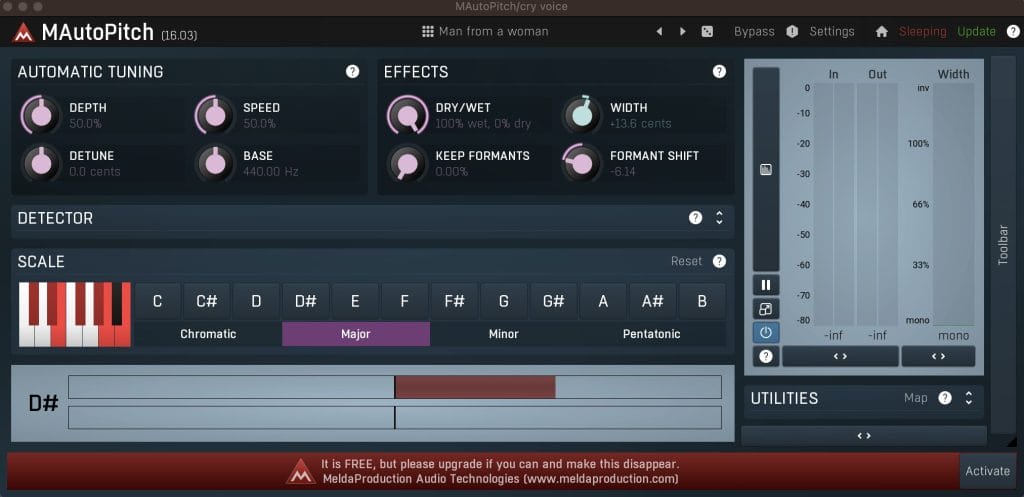Go to the next preset arrow
The image size is (1024, 497).
click(x=683, y=32)
